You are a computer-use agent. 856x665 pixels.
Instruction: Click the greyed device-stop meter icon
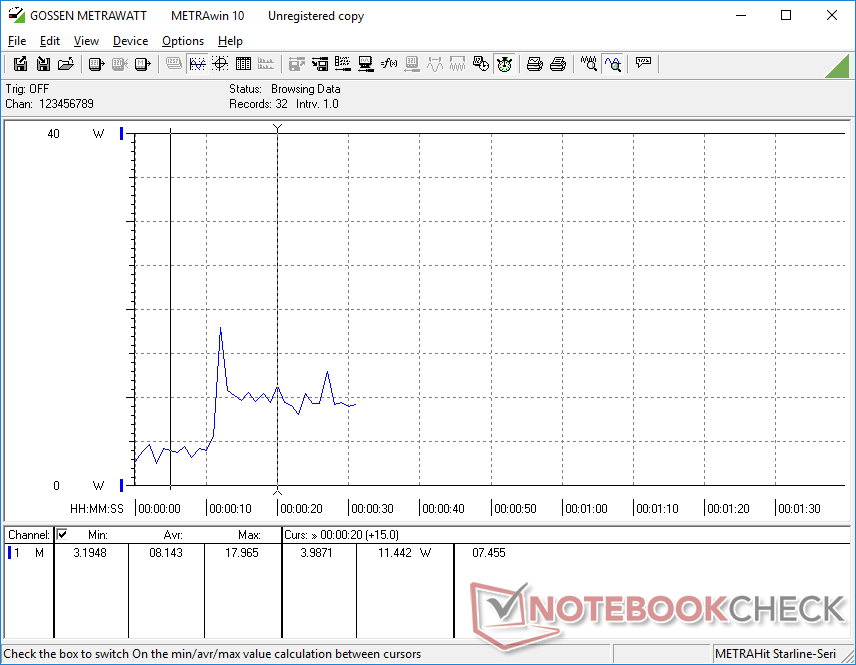pyautogui.click(x=120, y=64)
